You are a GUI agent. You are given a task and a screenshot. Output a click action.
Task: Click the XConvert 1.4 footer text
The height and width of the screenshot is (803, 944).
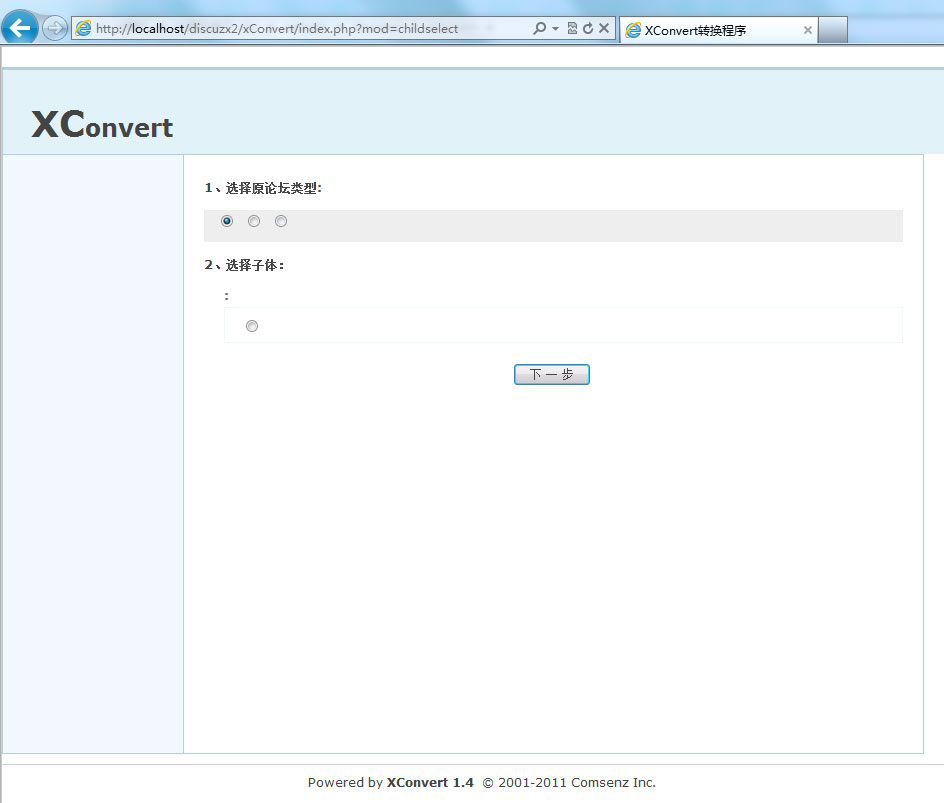[430, 782]
